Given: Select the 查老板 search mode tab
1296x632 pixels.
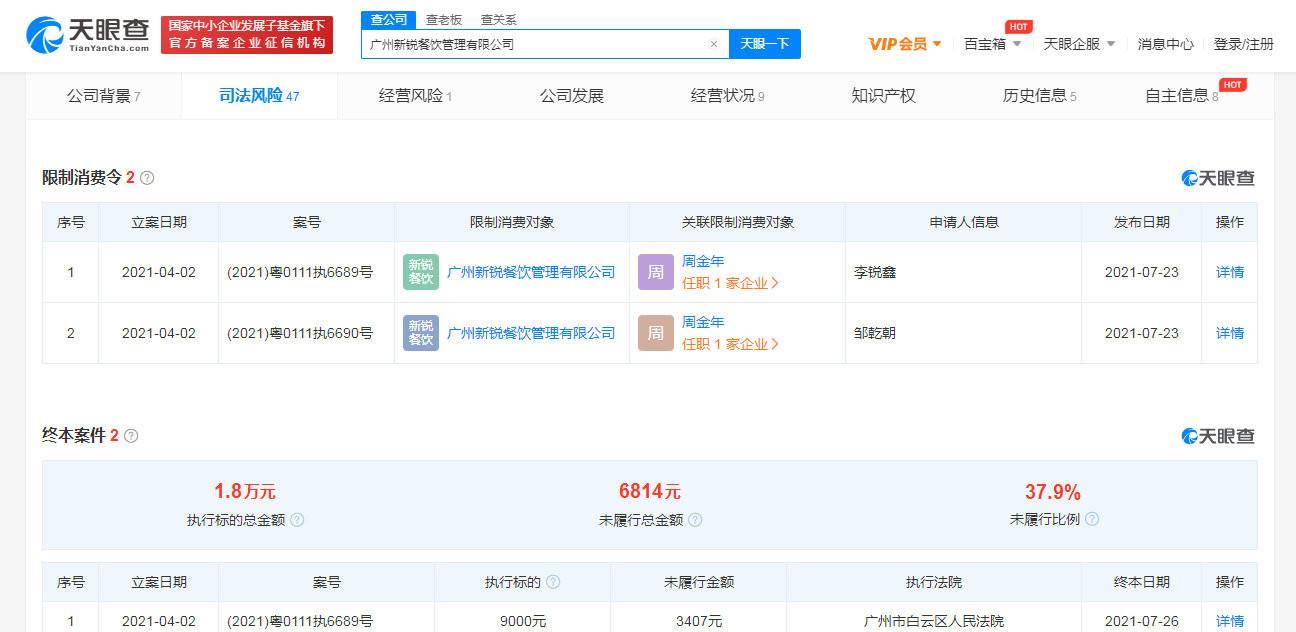Looking at the screenshot, I should 443,19.
